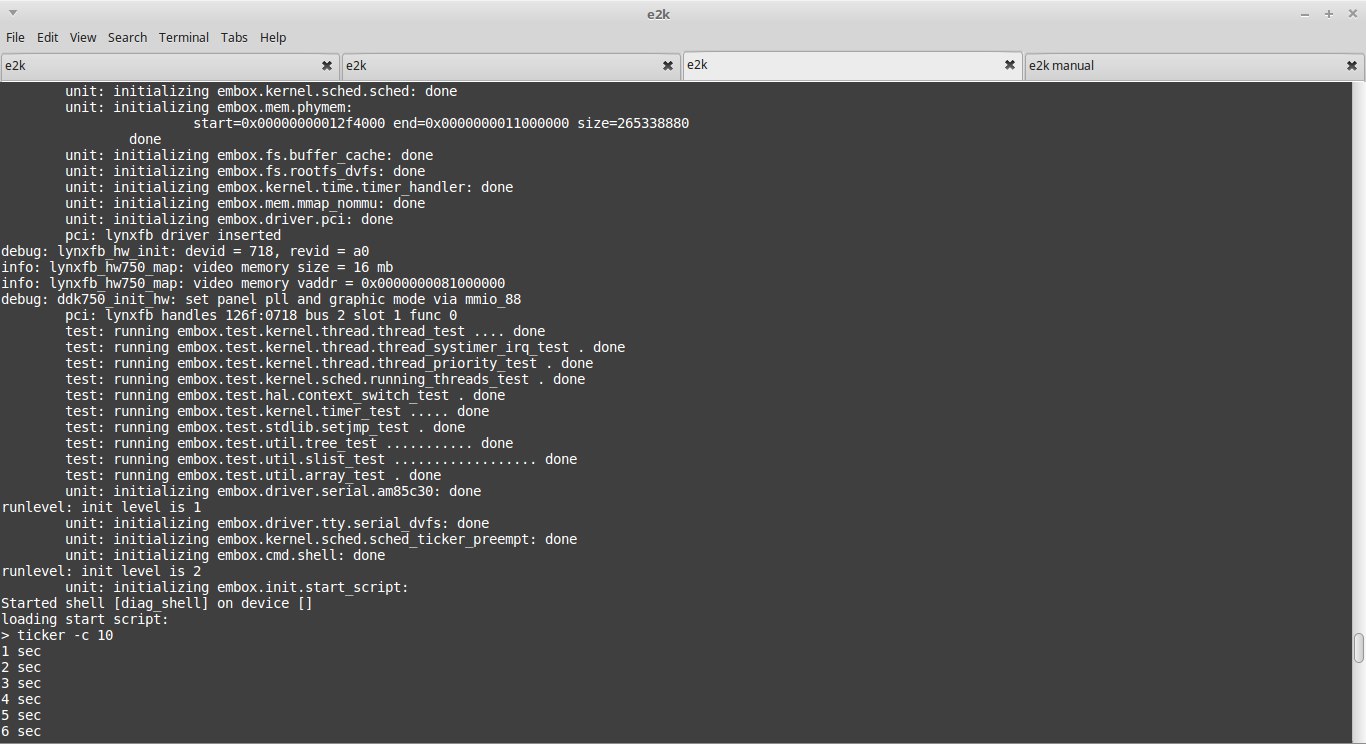
Task: Click the array_test result line
Action: (253, 475)
